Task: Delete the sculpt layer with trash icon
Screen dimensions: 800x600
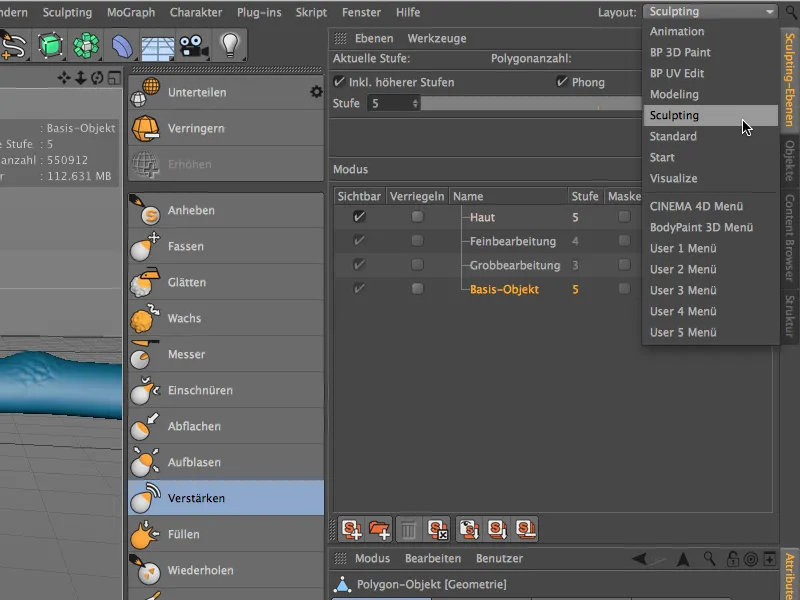Action: pos(409,529)
